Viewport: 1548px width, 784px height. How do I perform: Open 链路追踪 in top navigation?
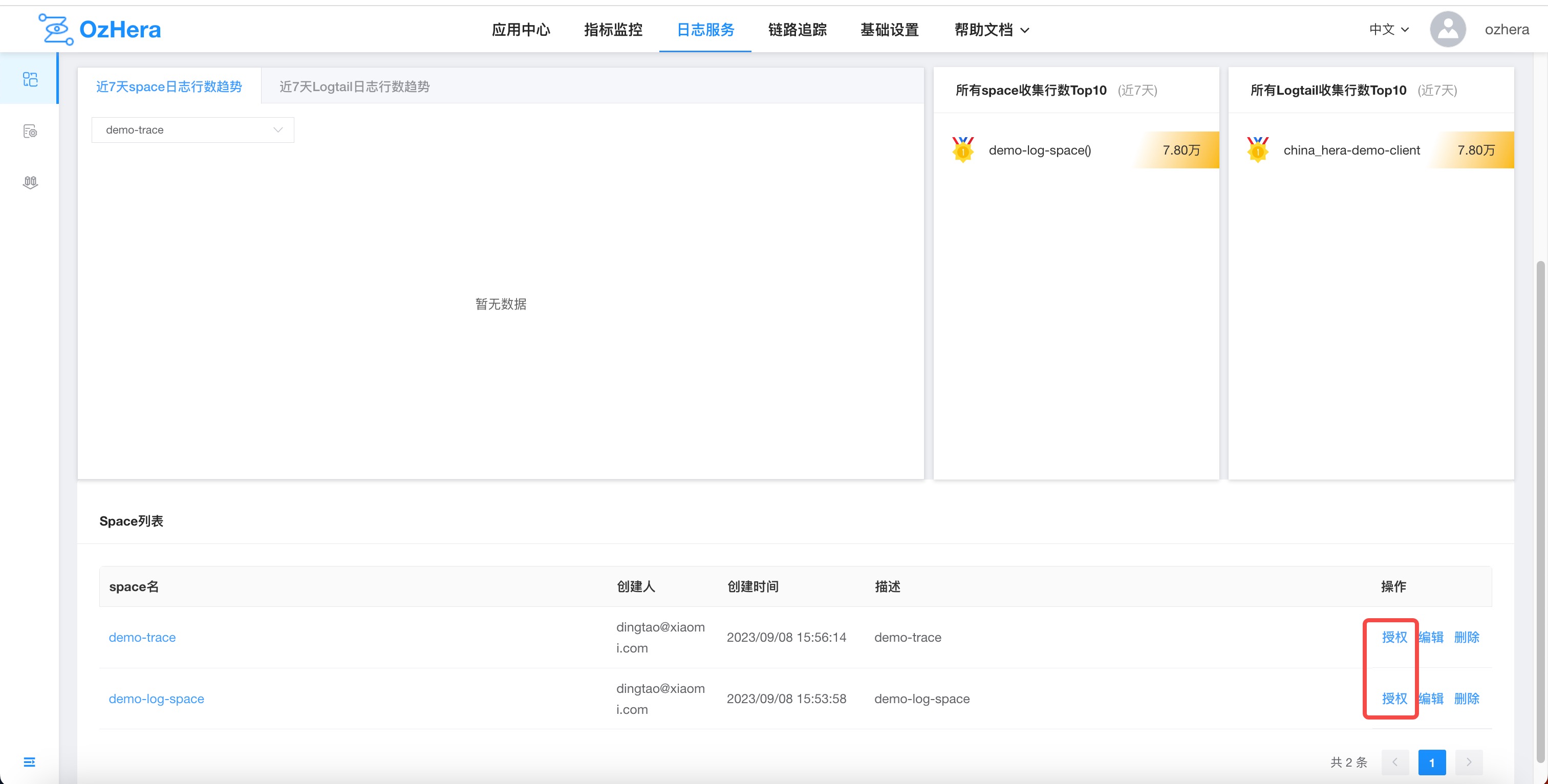(798, 30)
